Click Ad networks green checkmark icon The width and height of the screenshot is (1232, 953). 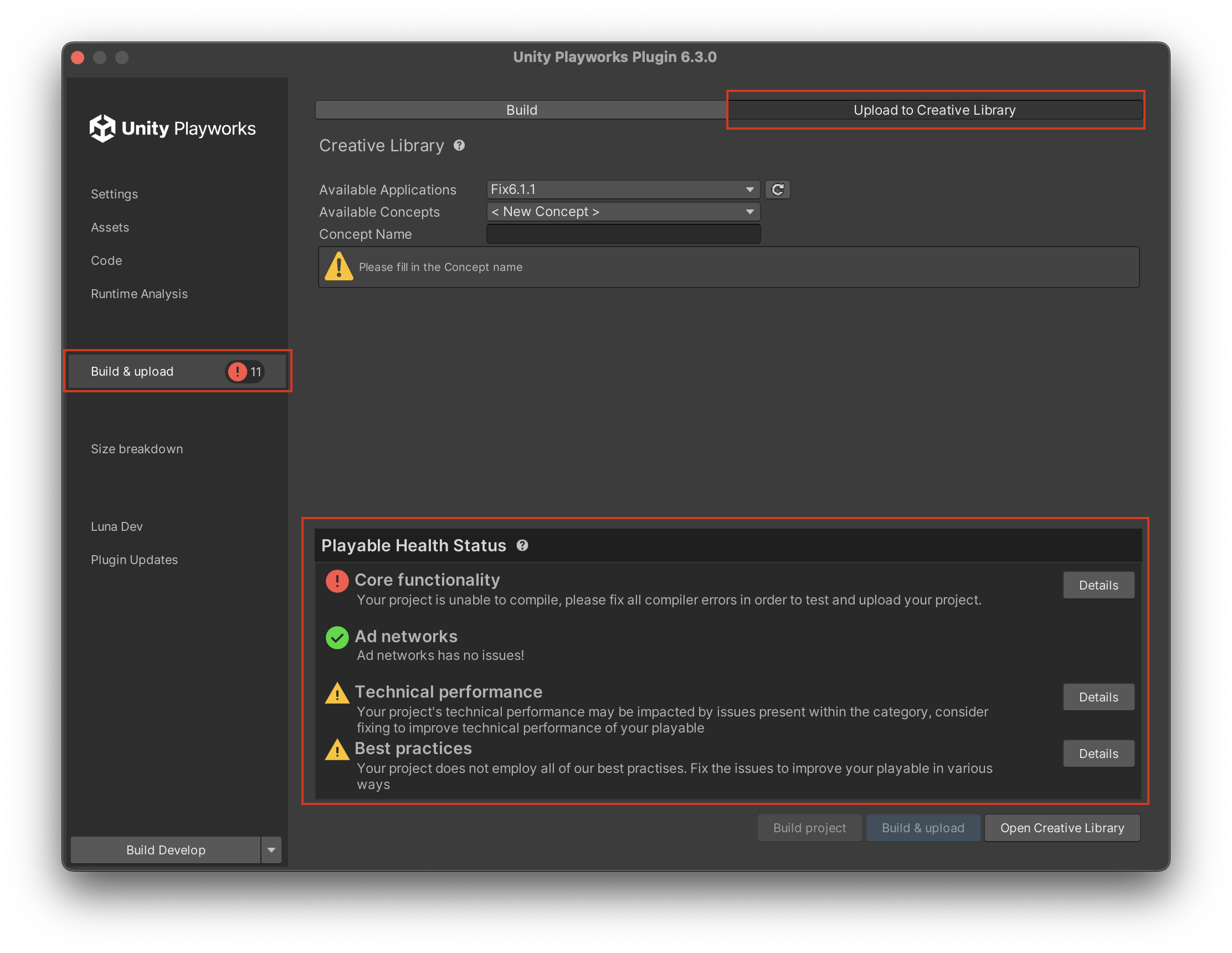click(337, 637)
